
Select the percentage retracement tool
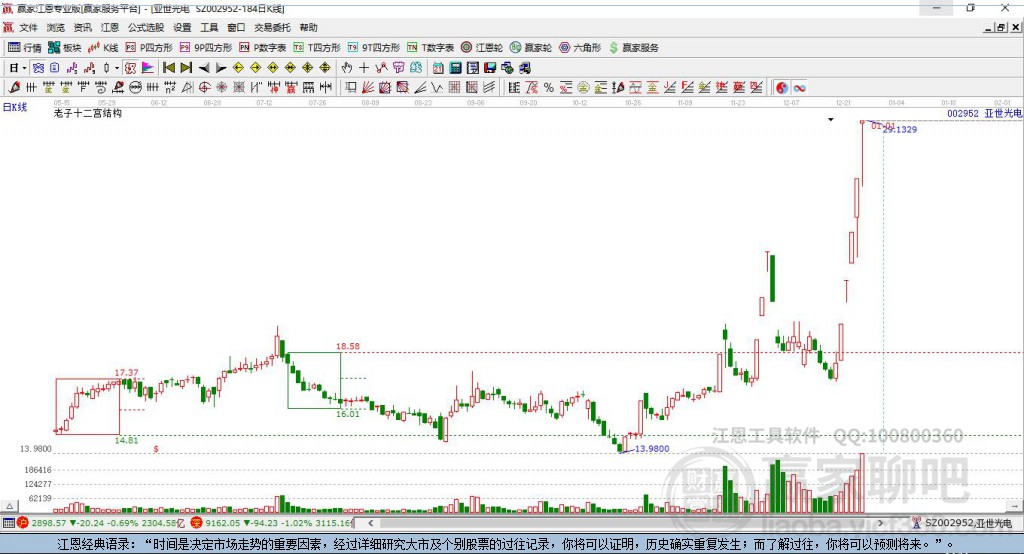pos(549,88)
